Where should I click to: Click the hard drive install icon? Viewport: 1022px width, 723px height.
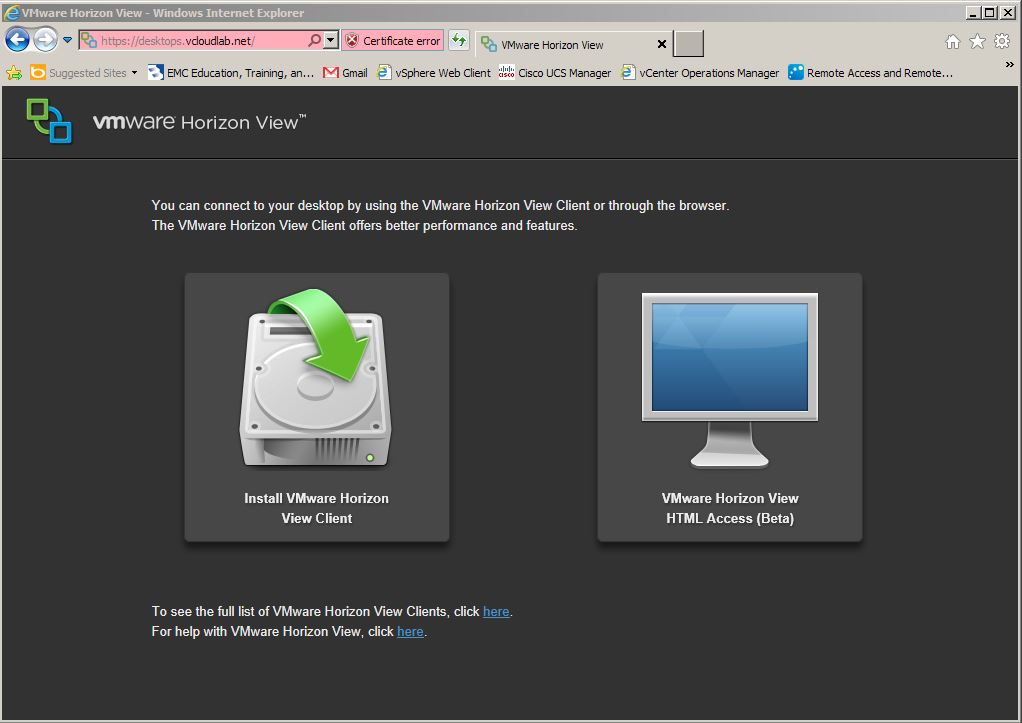[316, 378]
